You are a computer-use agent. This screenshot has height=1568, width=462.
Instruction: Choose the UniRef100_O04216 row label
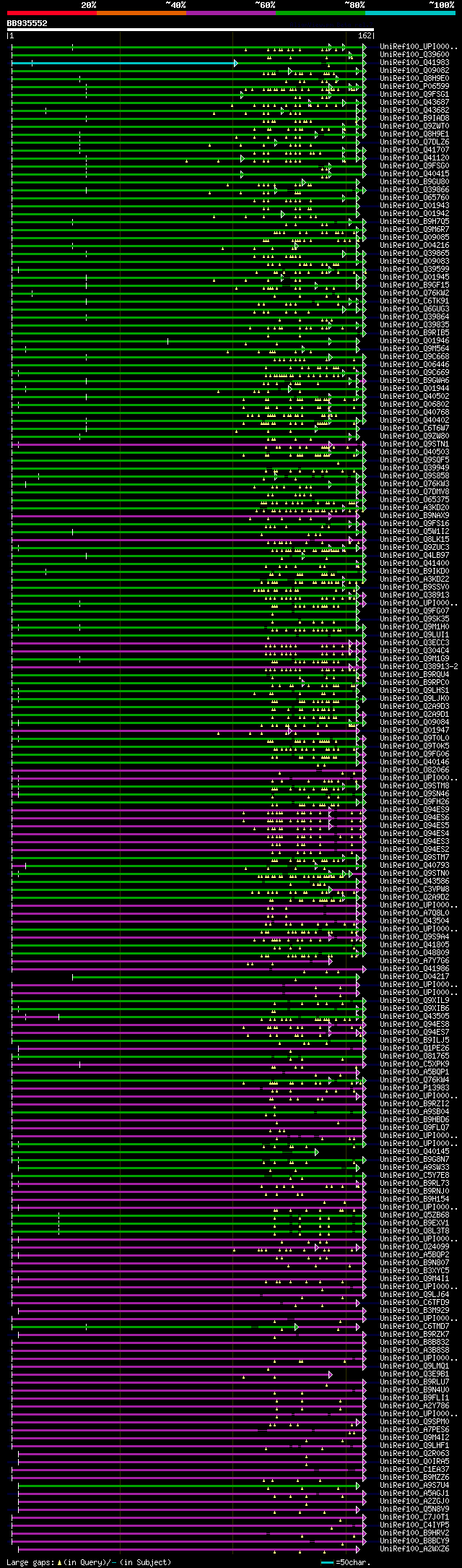[x=414, y=246]
